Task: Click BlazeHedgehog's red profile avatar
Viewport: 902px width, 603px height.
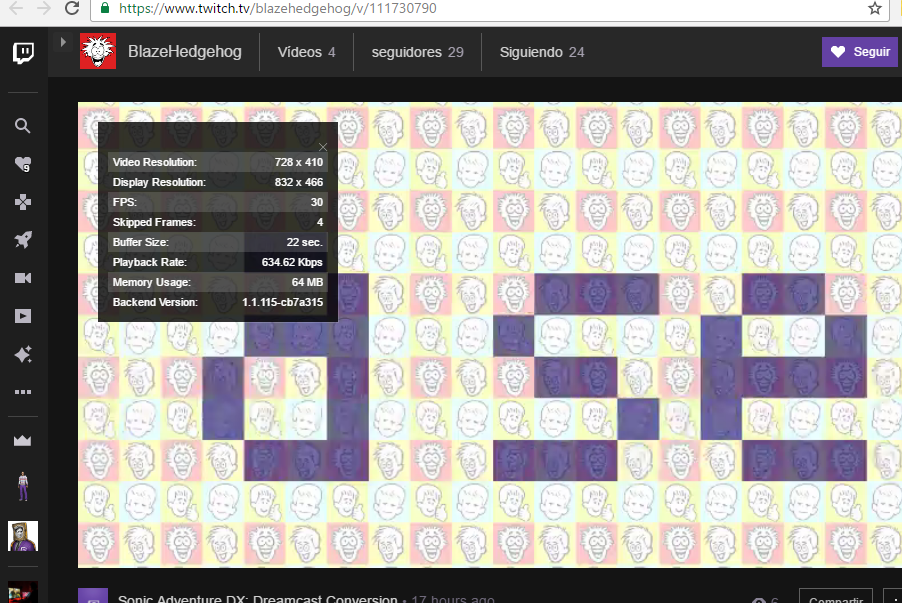Action: [x=98, y=51]
